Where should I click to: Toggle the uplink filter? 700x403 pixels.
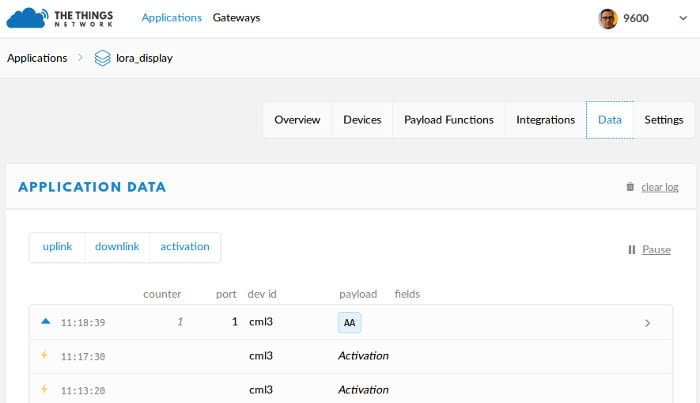[57, 247]
